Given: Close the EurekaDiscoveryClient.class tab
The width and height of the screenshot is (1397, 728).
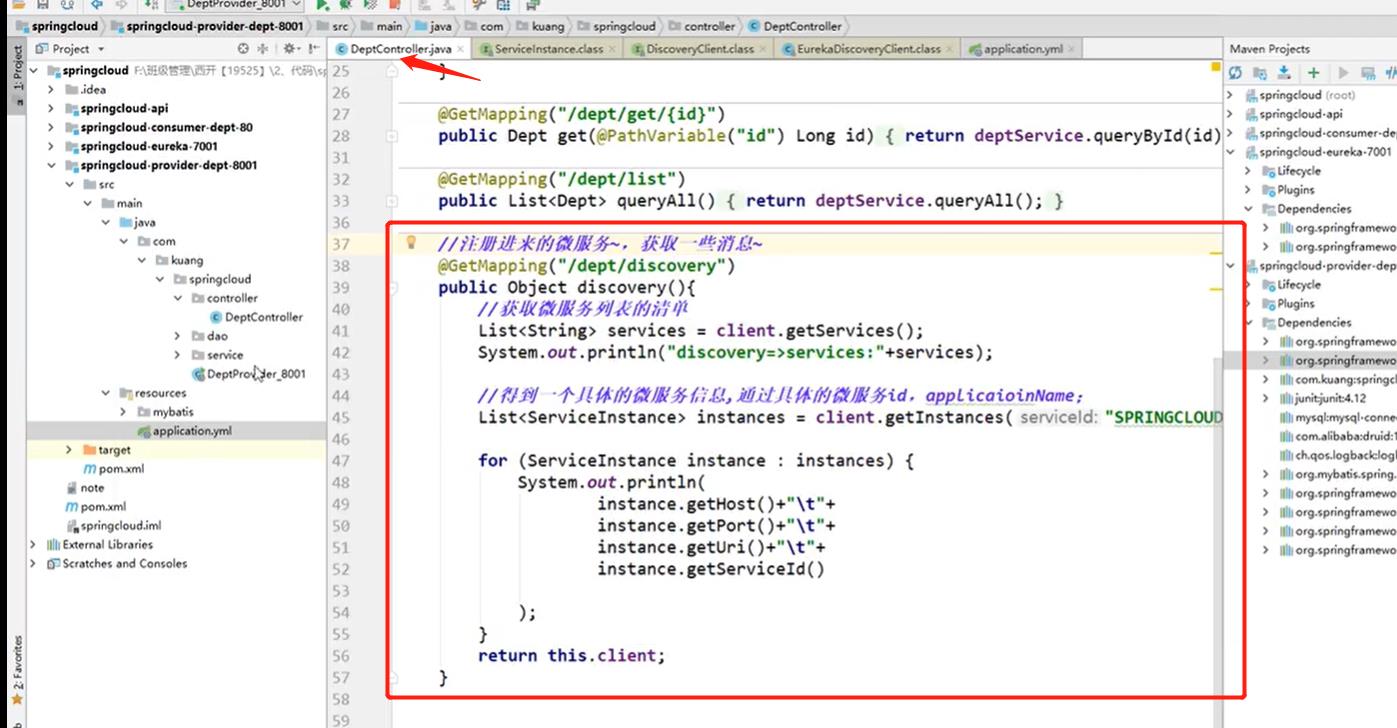Looking at the screenshot, I should click(950, 49).
